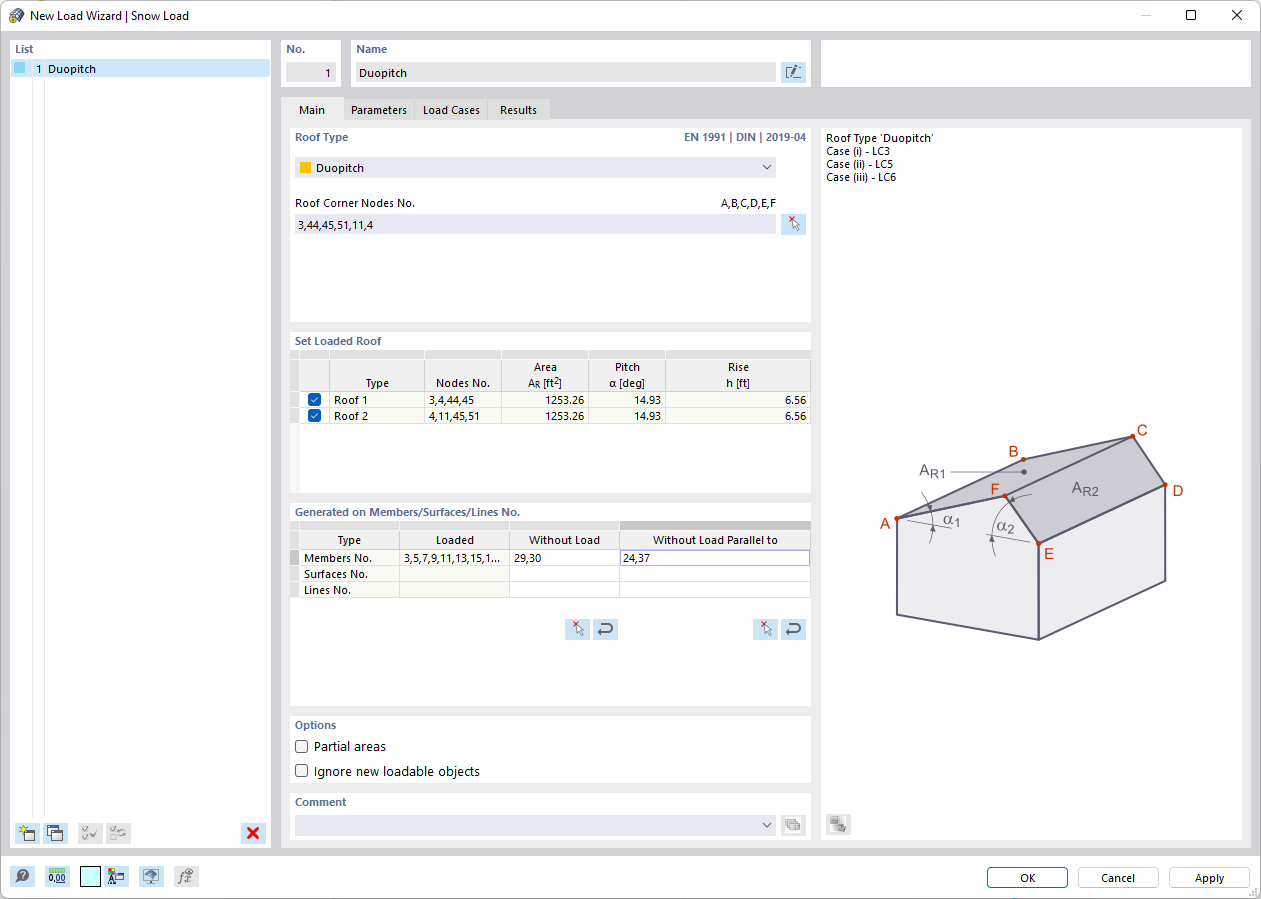Image resolution: width=1261 pixels, height=899 pixels.
Task: Click the view visibility icon in bottom toolbar
Action: point(151,877)
